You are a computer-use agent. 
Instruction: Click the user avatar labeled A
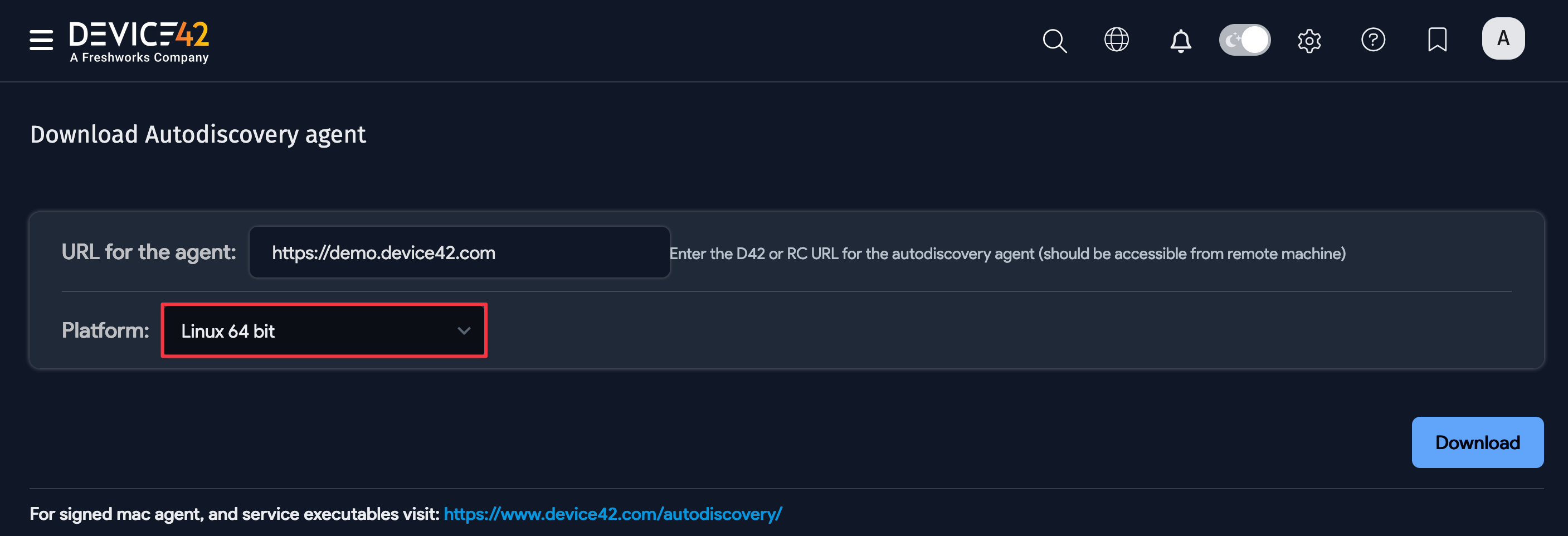[x=1503, y=38]
